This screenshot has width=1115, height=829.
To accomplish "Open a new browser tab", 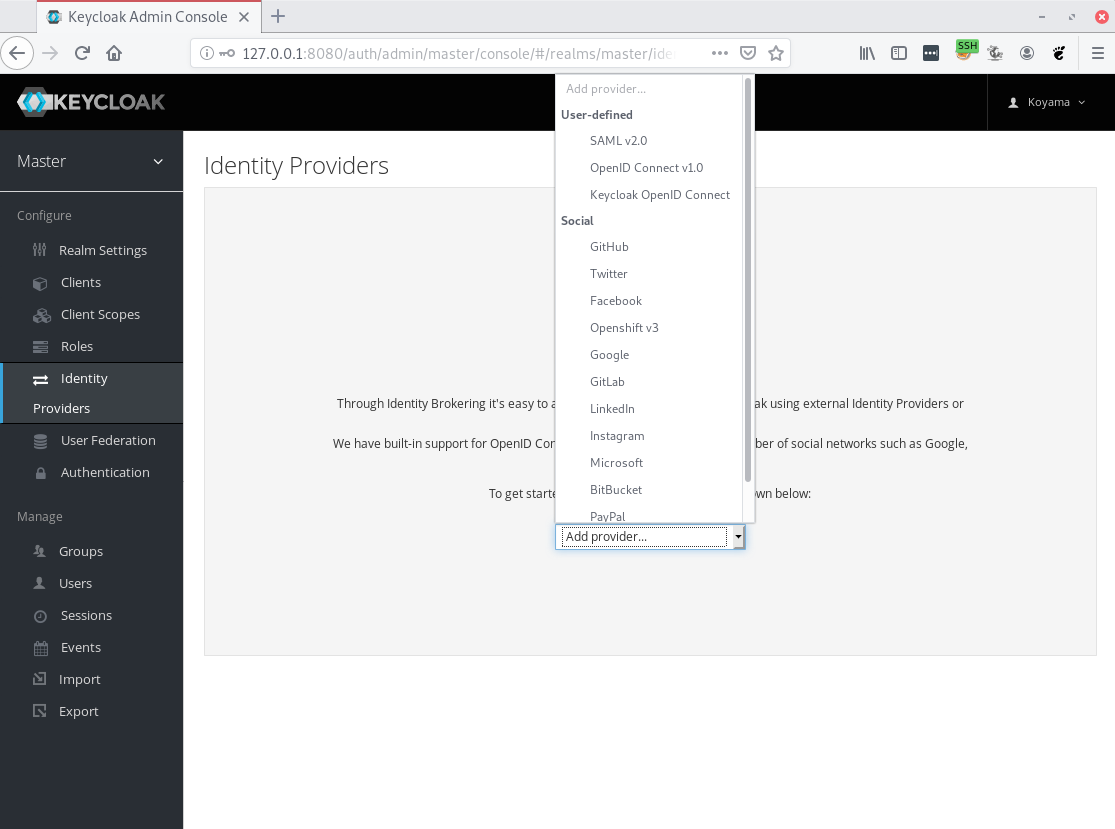I will point(278,16).
